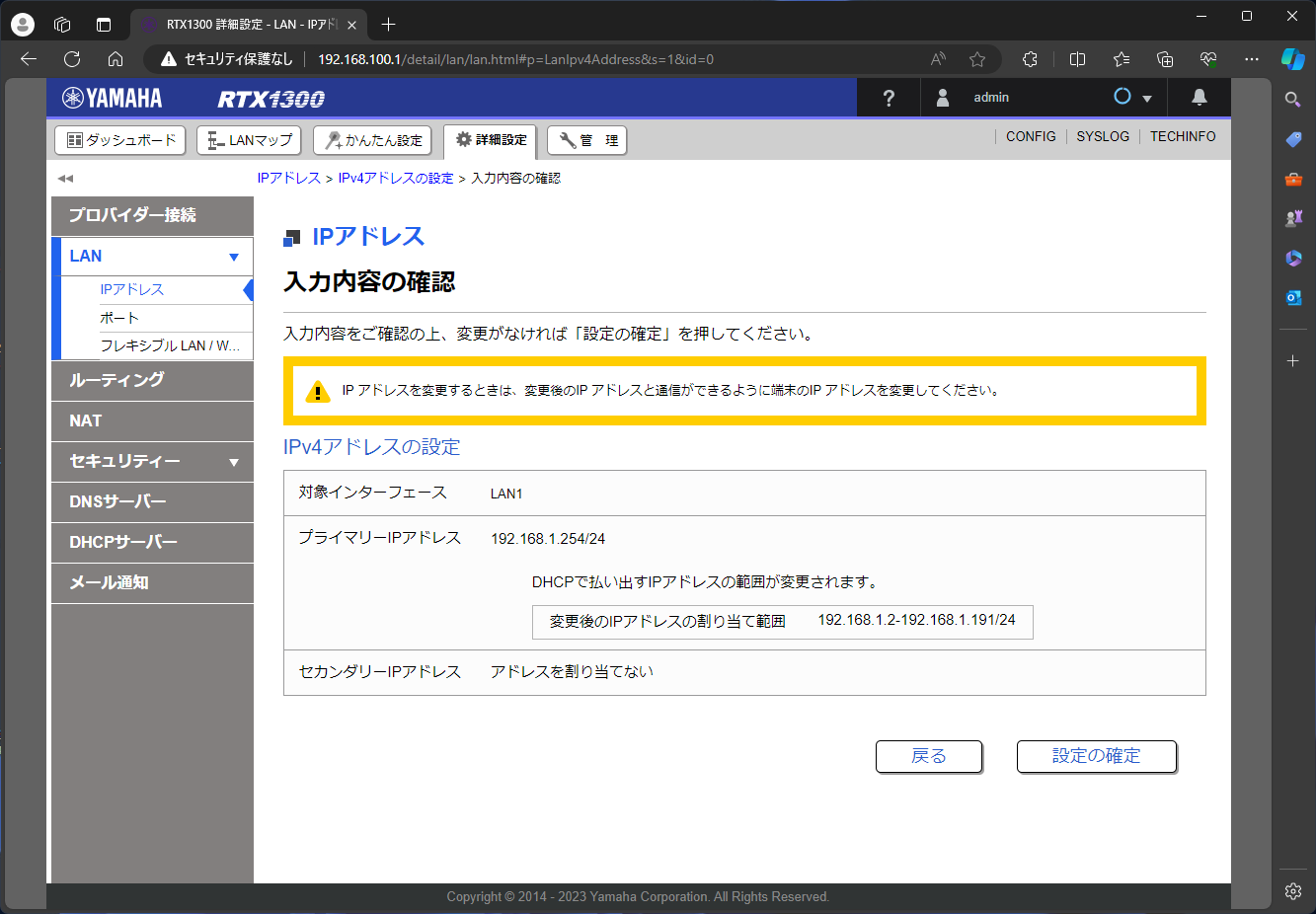Click IPアドレス breadcrumb link

click(288, 179)
